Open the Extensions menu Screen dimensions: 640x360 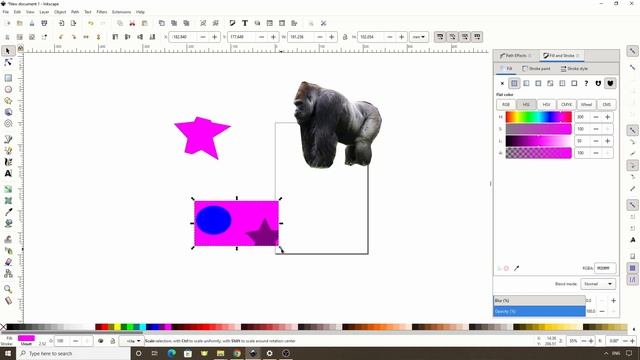(x=122, y=12)
